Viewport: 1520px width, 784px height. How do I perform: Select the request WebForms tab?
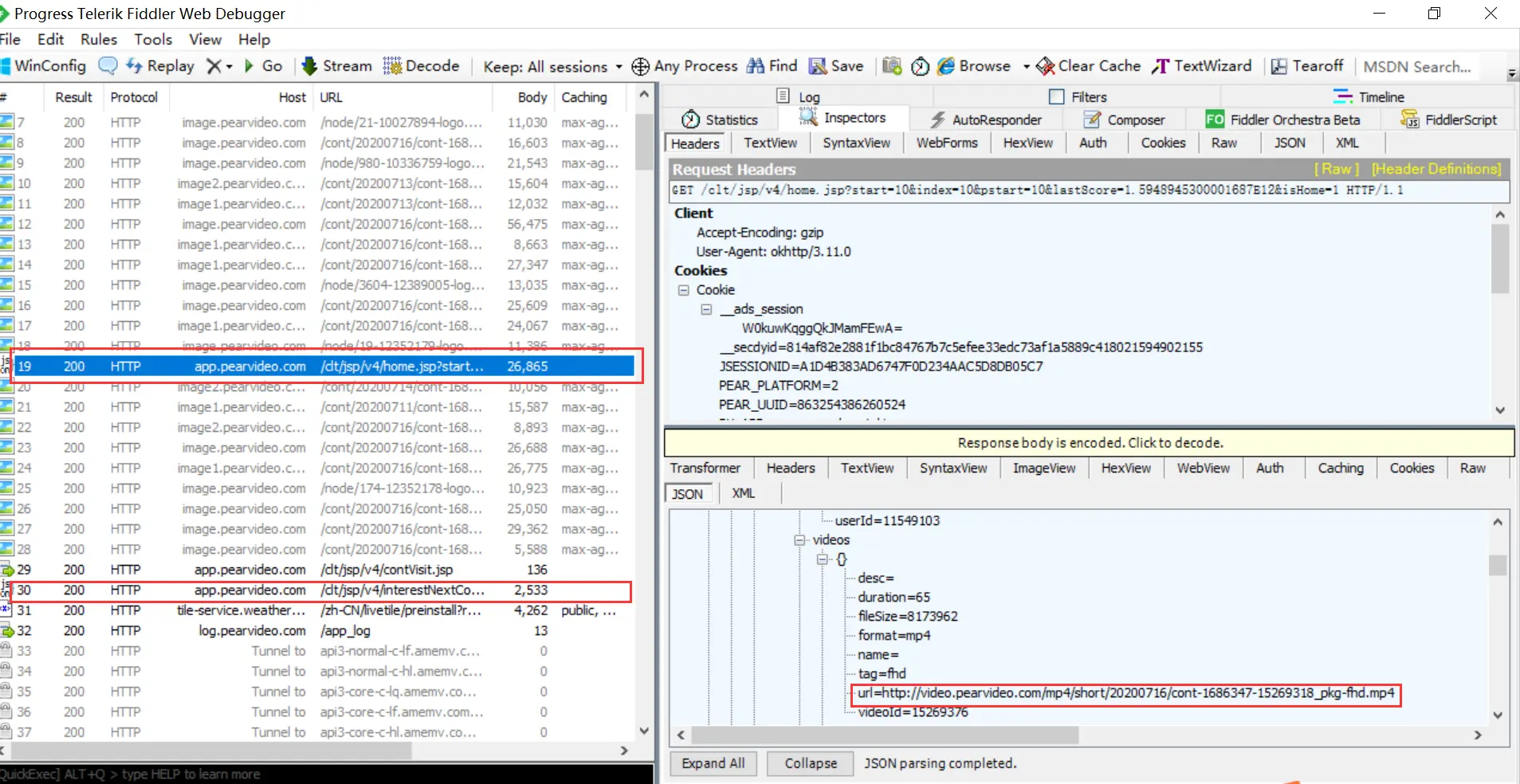947,143
